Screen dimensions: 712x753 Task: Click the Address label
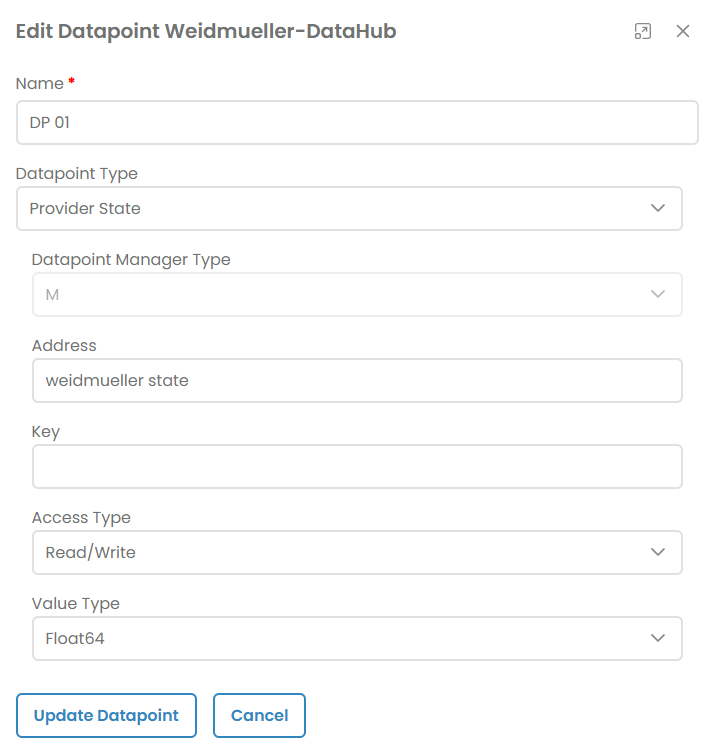coord(64,346)
